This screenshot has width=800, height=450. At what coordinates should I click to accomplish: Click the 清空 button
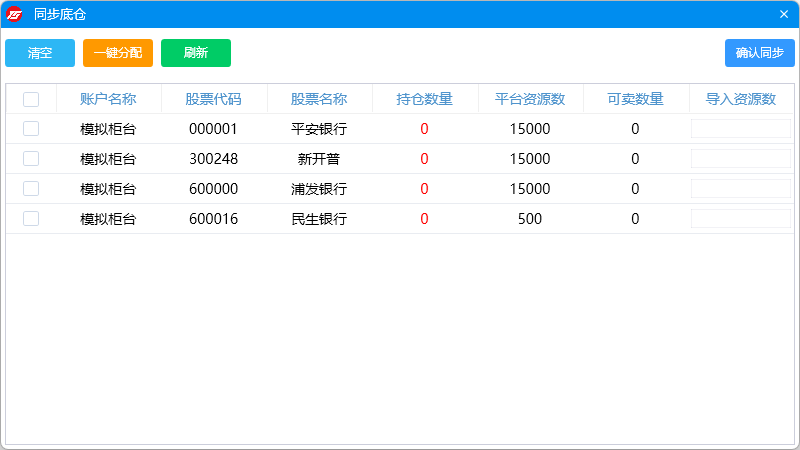(40, 53)
